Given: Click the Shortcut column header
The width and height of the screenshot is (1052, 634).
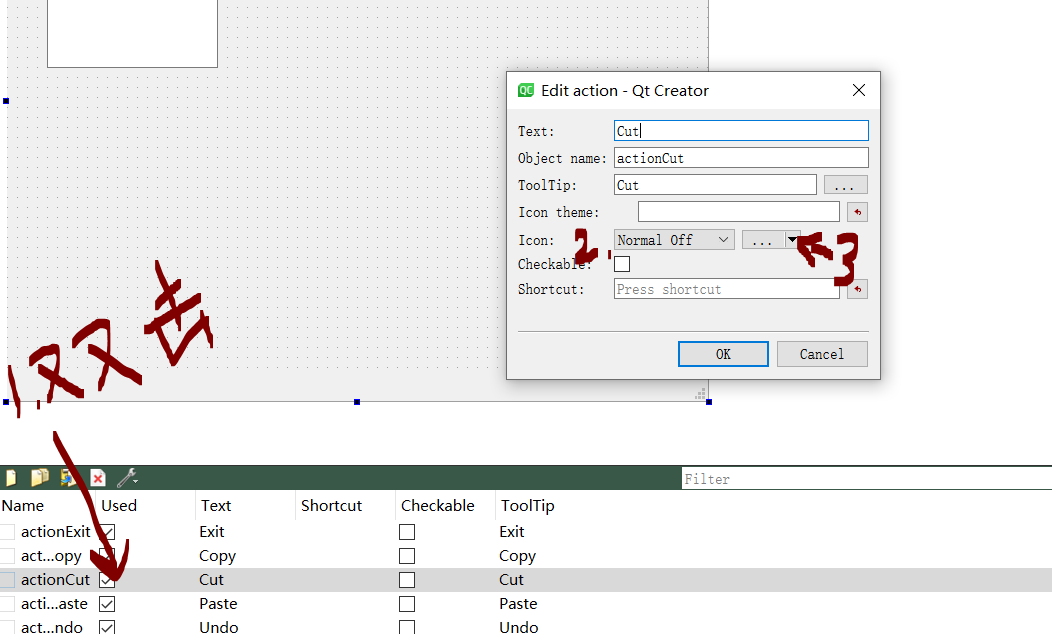Looking at the screenshot, I should click(x=331, y=506).
